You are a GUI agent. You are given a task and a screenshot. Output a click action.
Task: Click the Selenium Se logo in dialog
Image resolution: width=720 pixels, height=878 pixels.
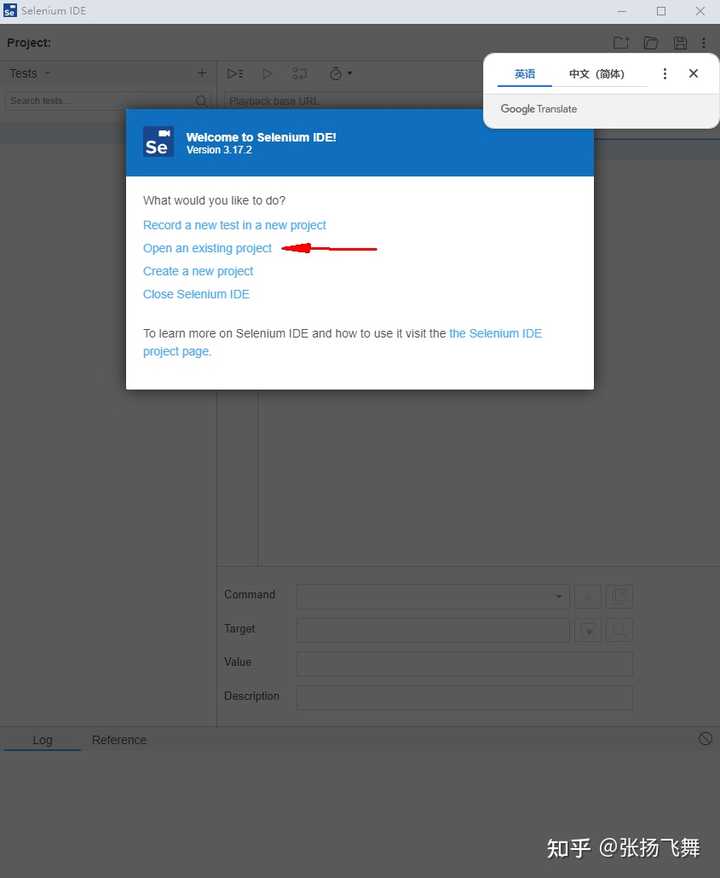coord(158,142)
